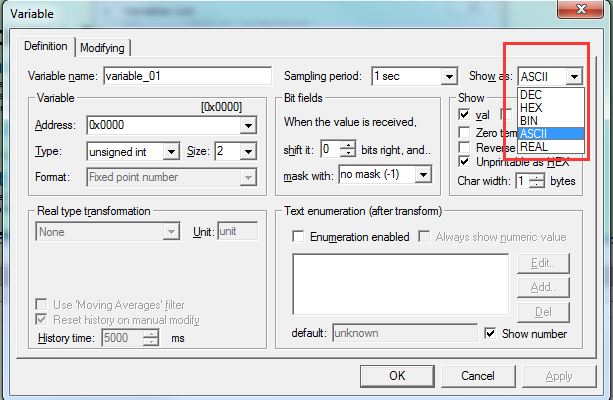Open the Type dropdown showing unsigned int
Viewport: 613px width, 400px height.
point(171,152)
